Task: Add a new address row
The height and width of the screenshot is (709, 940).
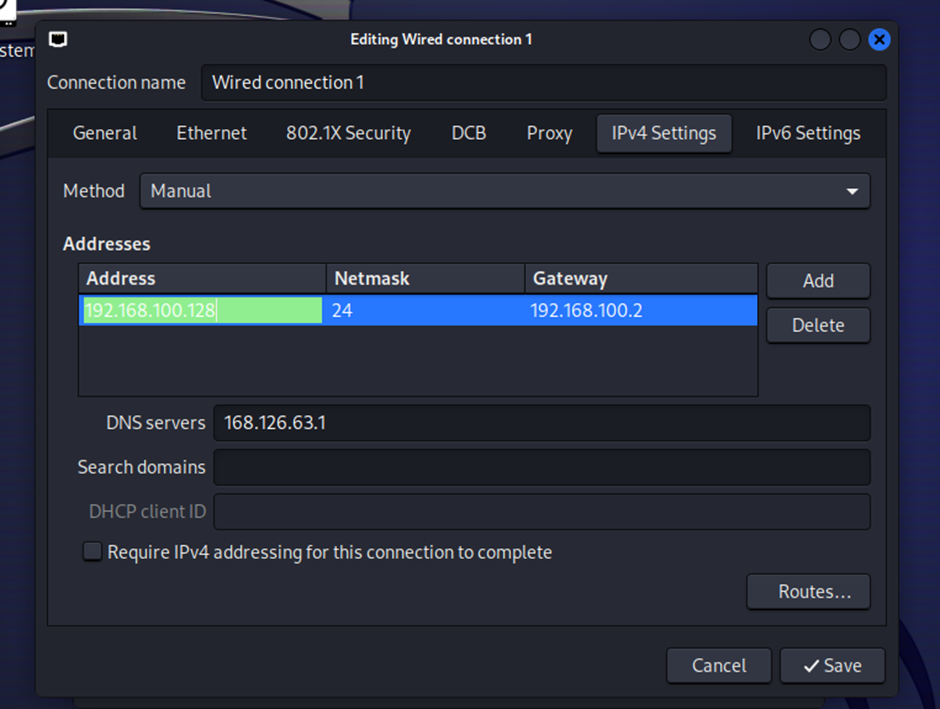Action: click(x=818, y=281)
